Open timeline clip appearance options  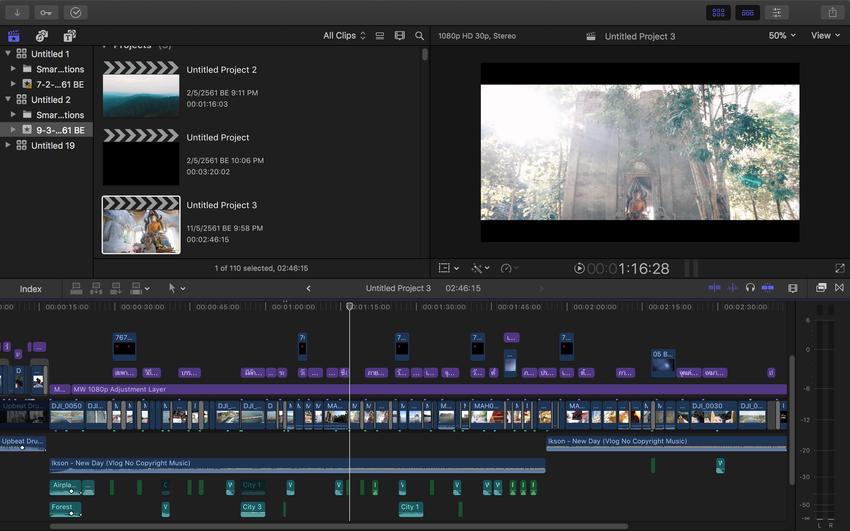[x=793, y=288]
